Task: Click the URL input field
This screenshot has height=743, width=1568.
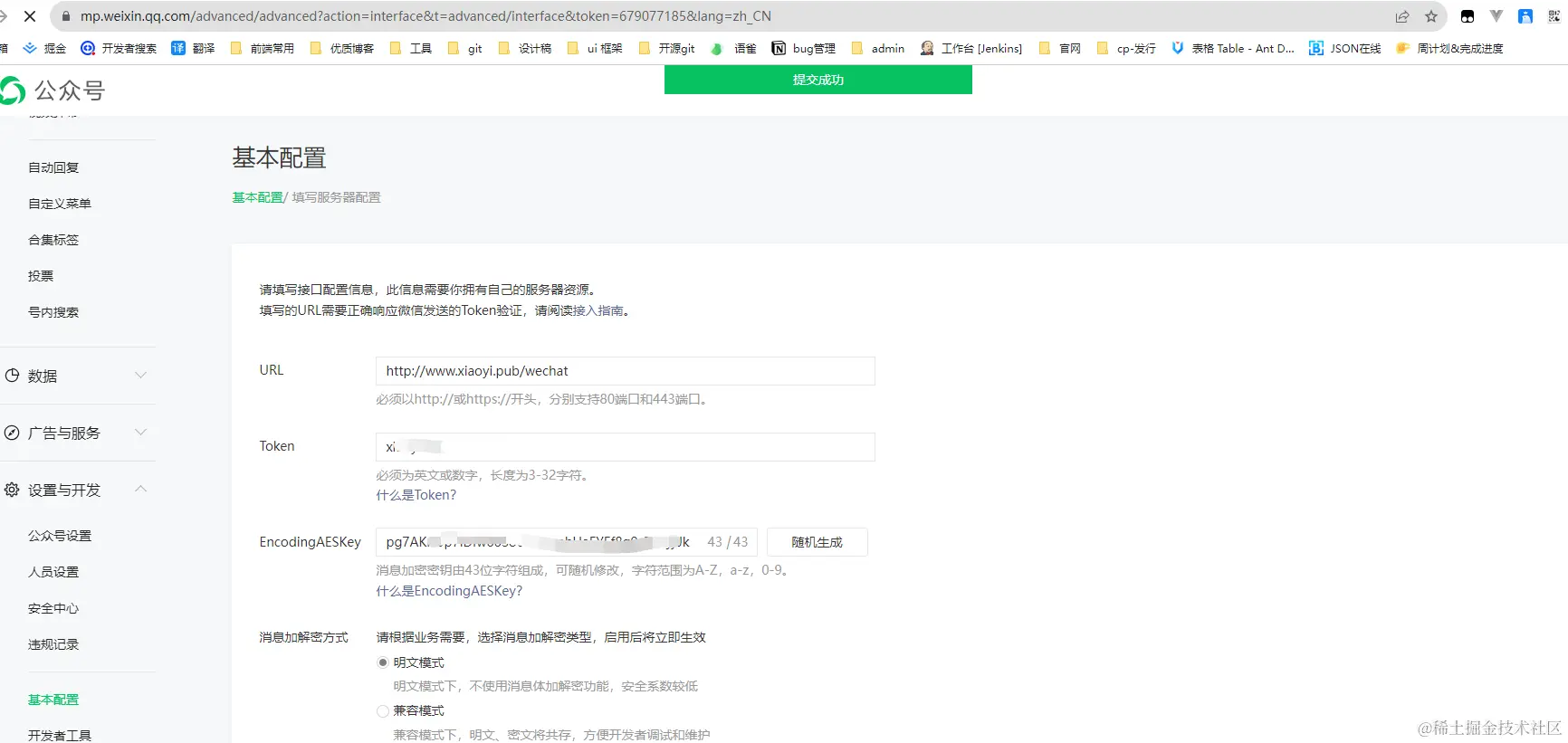Action: (626, 371)
